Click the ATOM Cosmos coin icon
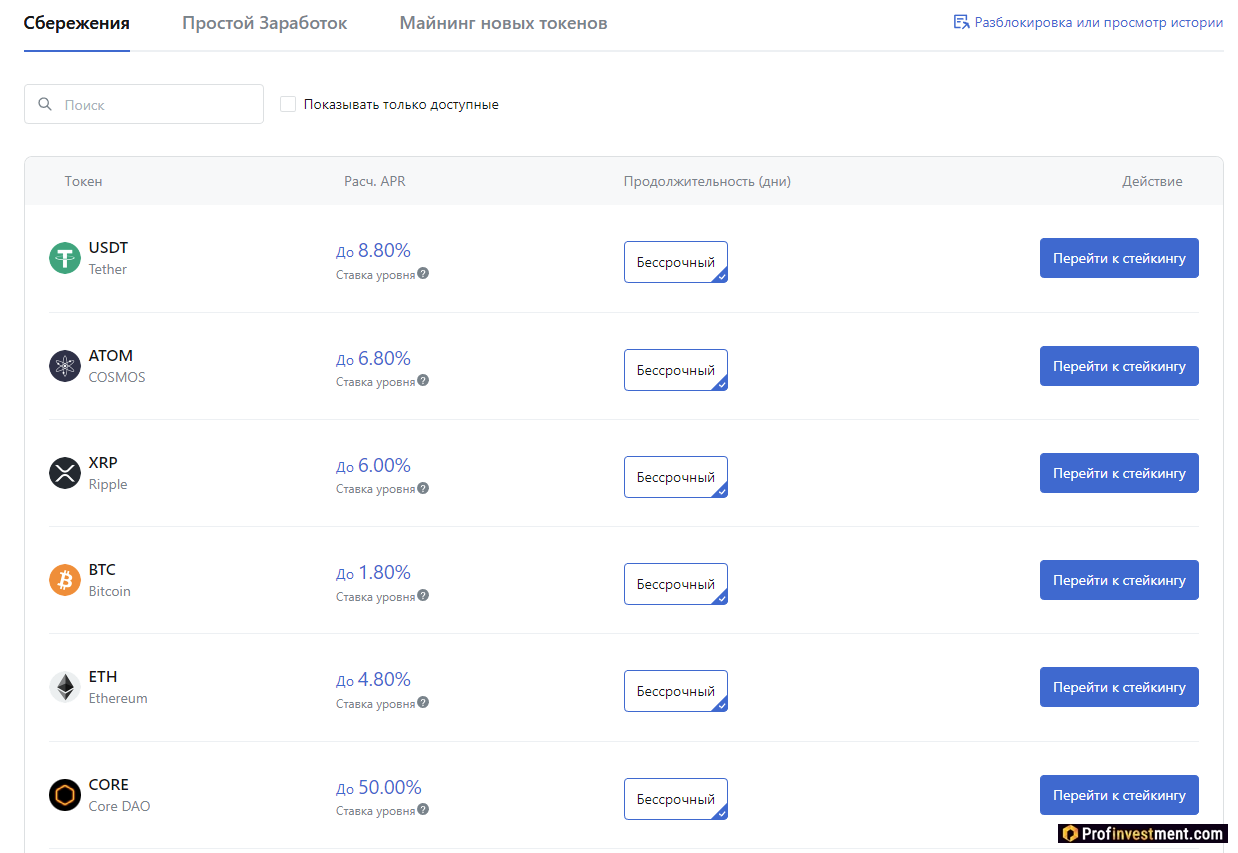Image resolution: width=1238 pixels, height=853 pixels. pyautogui.click(x=65, y=366)
